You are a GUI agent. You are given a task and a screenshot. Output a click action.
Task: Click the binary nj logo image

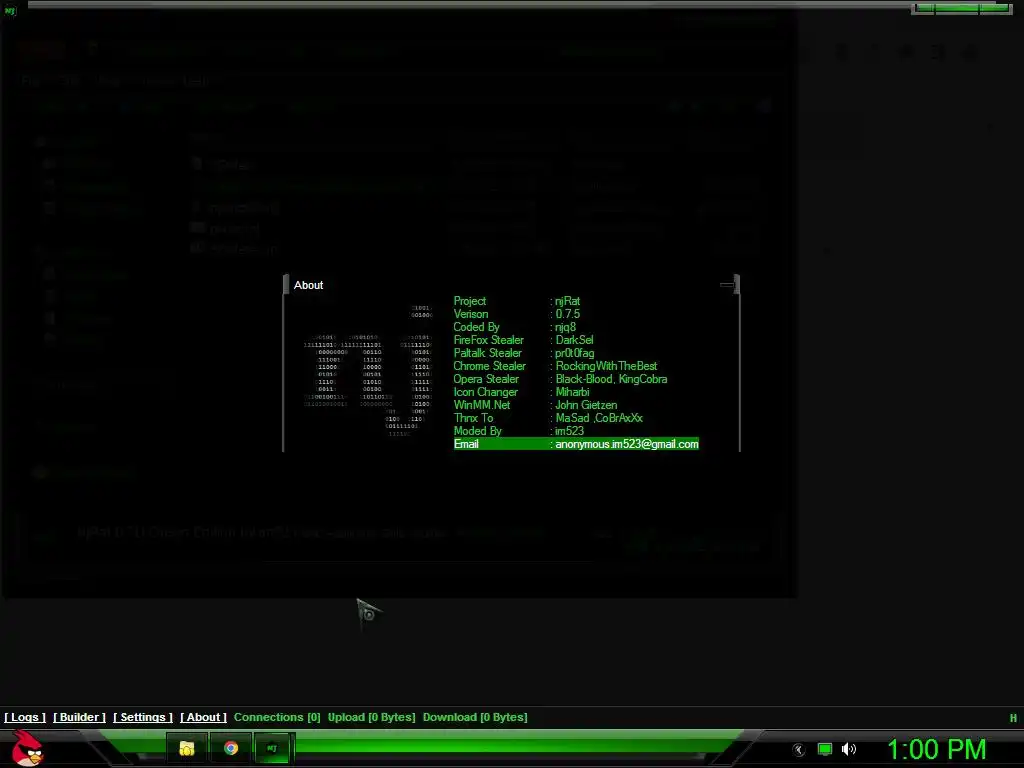point(367,370)
